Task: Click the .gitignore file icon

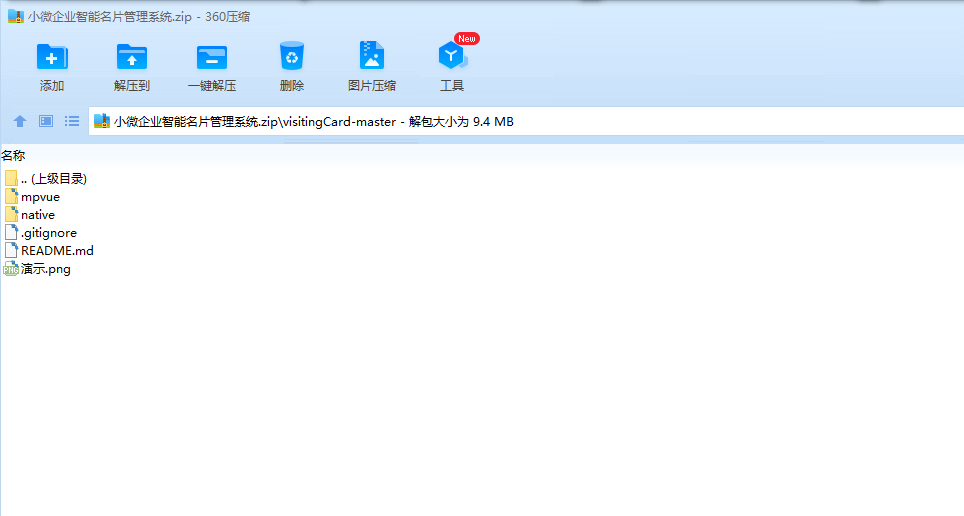Action: click(11, 232)
